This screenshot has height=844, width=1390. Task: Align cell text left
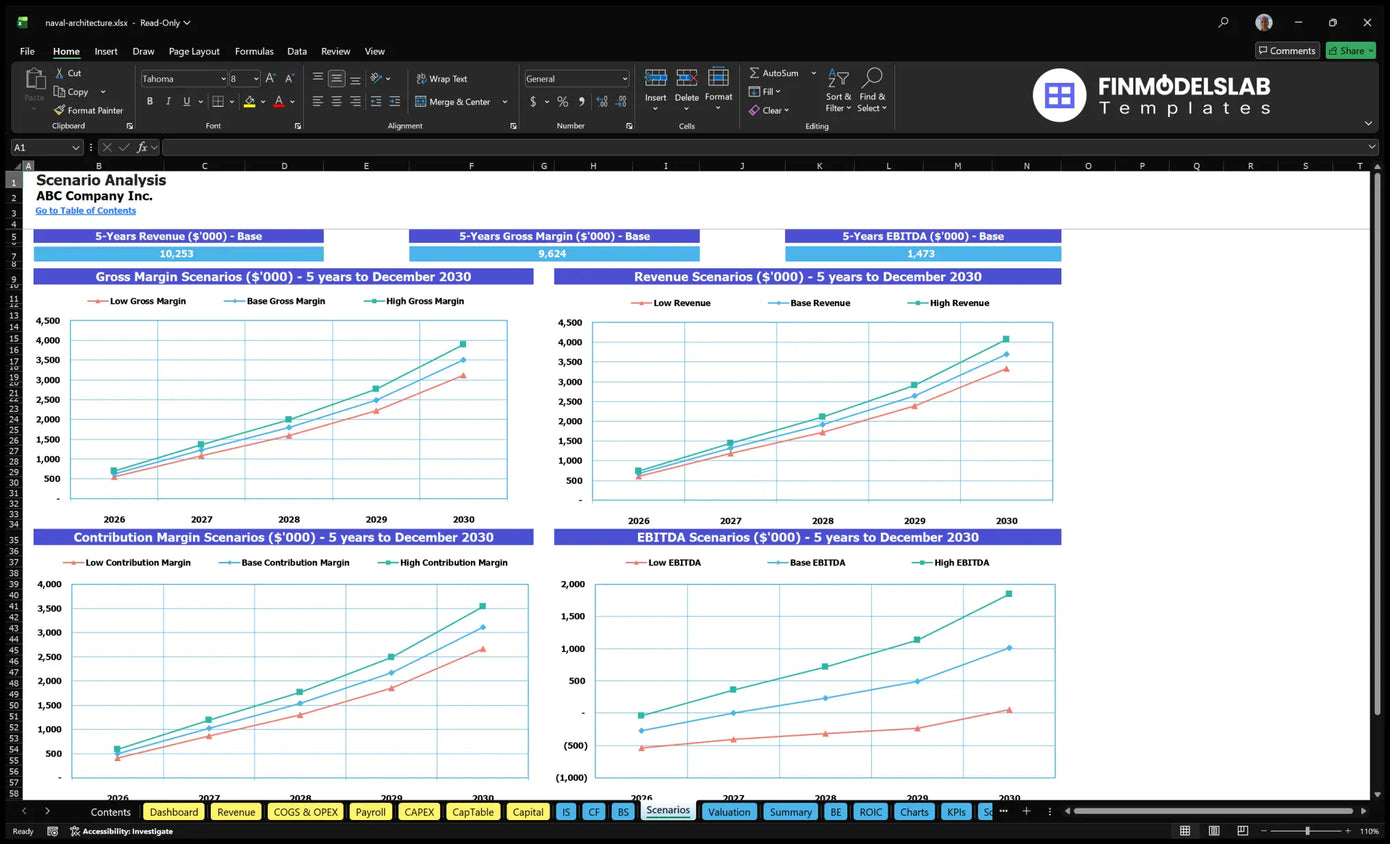click(x=317, y=101)
